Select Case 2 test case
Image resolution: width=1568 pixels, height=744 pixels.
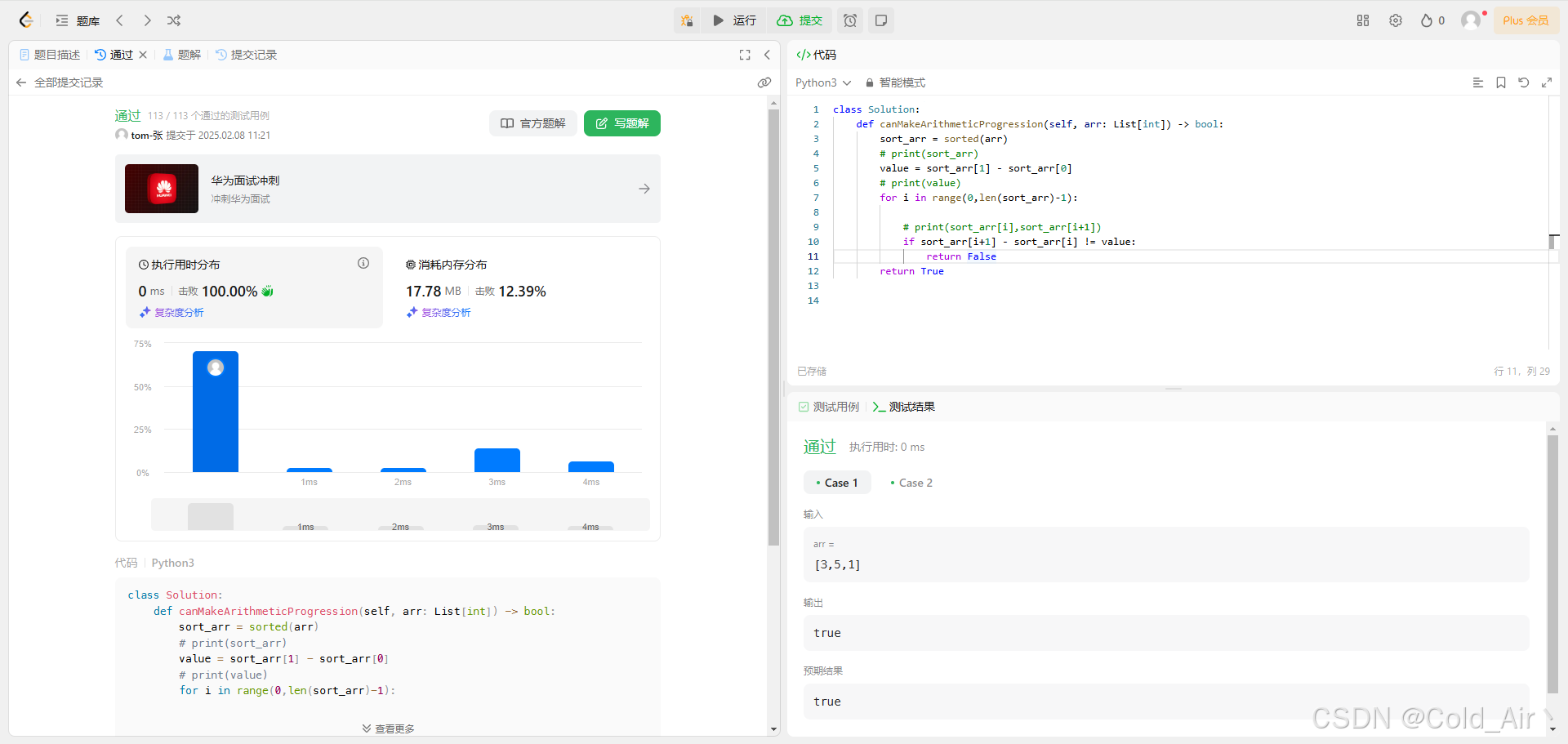(911, 483)
